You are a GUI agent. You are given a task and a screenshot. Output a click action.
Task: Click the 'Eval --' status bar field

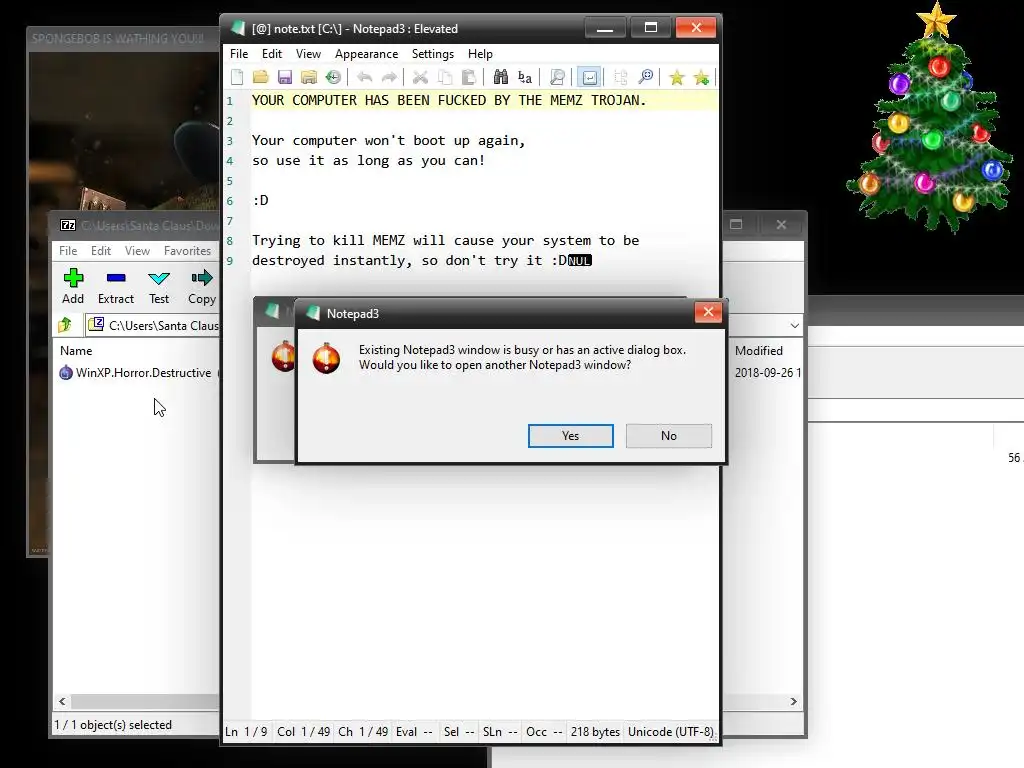pyautogui.click(x=414, y=732)
